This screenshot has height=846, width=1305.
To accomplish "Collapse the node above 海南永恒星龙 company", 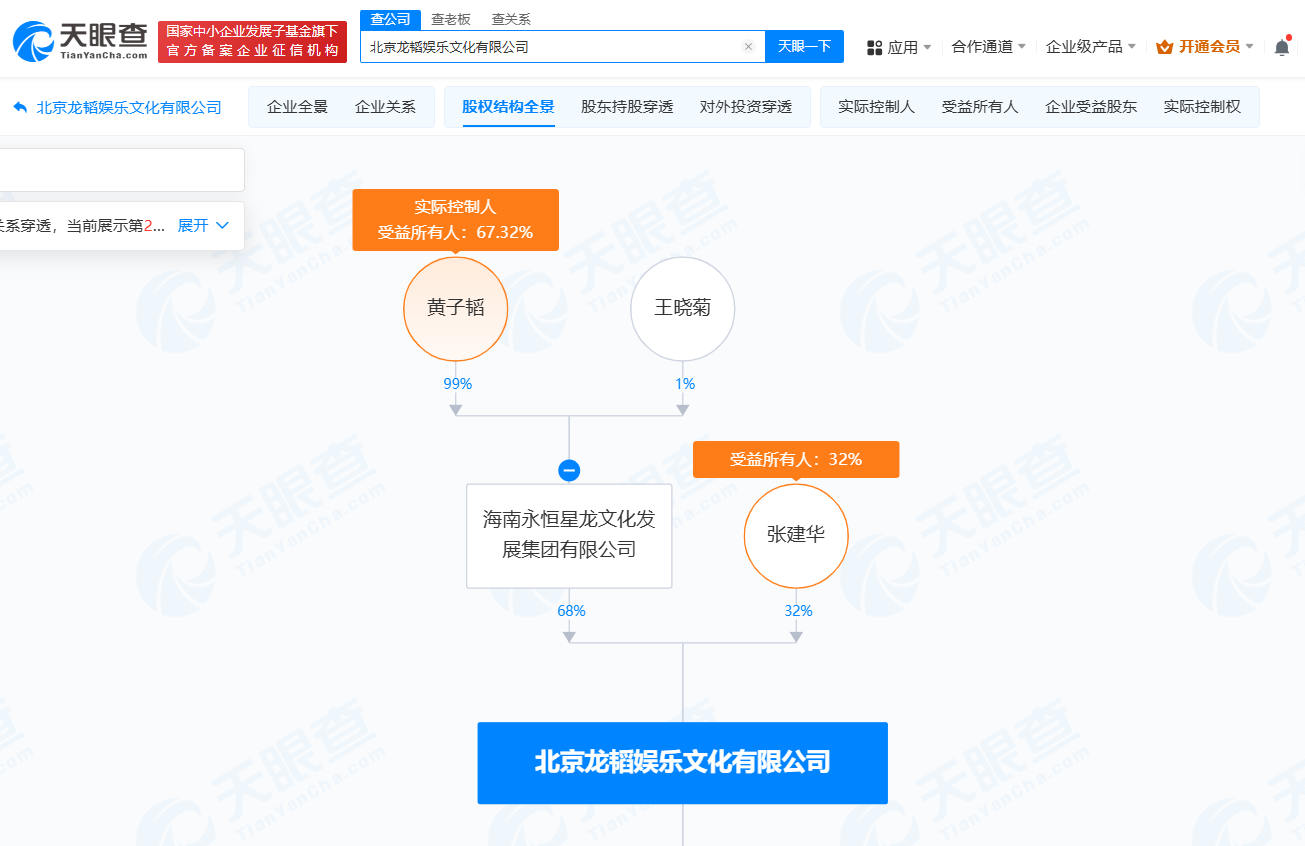I will (569, 469).
